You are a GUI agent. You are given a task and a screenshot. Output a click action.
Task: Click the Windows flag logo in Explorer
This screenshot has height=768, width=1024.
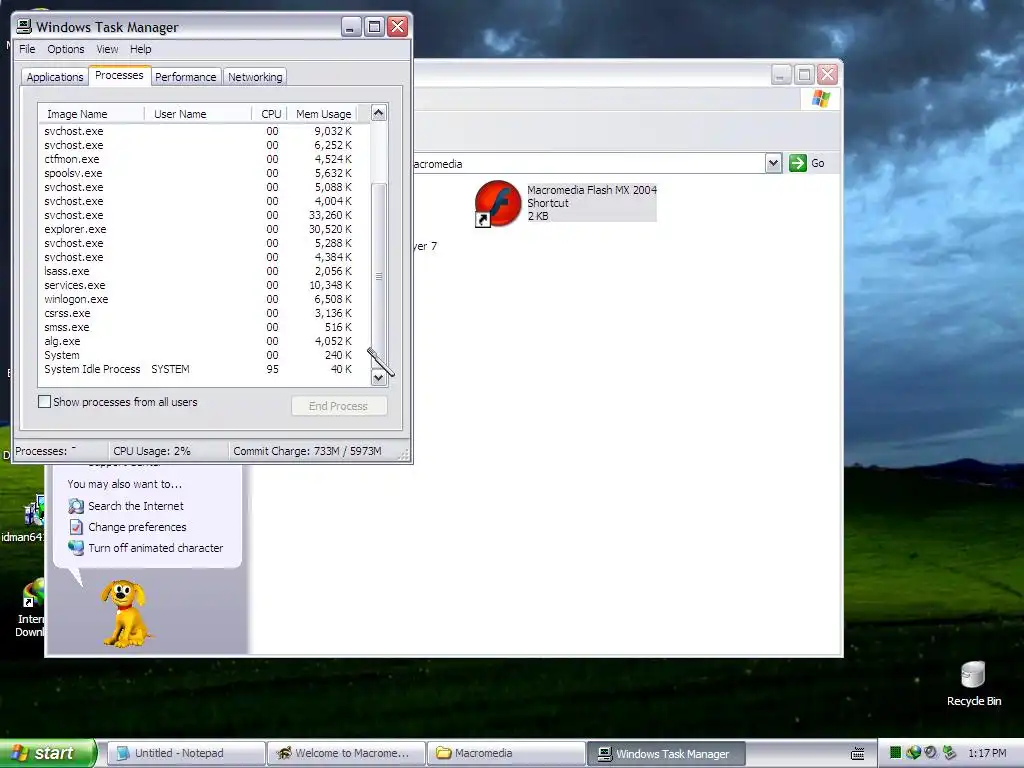820,99
